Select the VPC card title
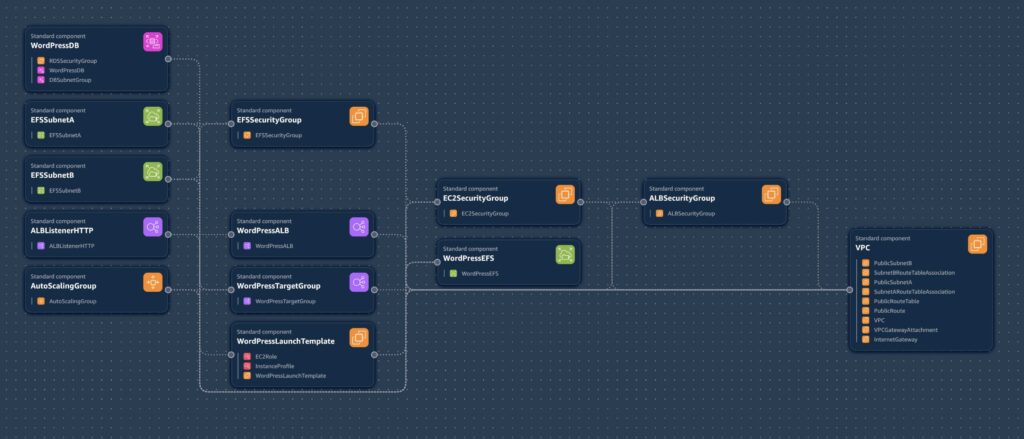 [863, 248]
